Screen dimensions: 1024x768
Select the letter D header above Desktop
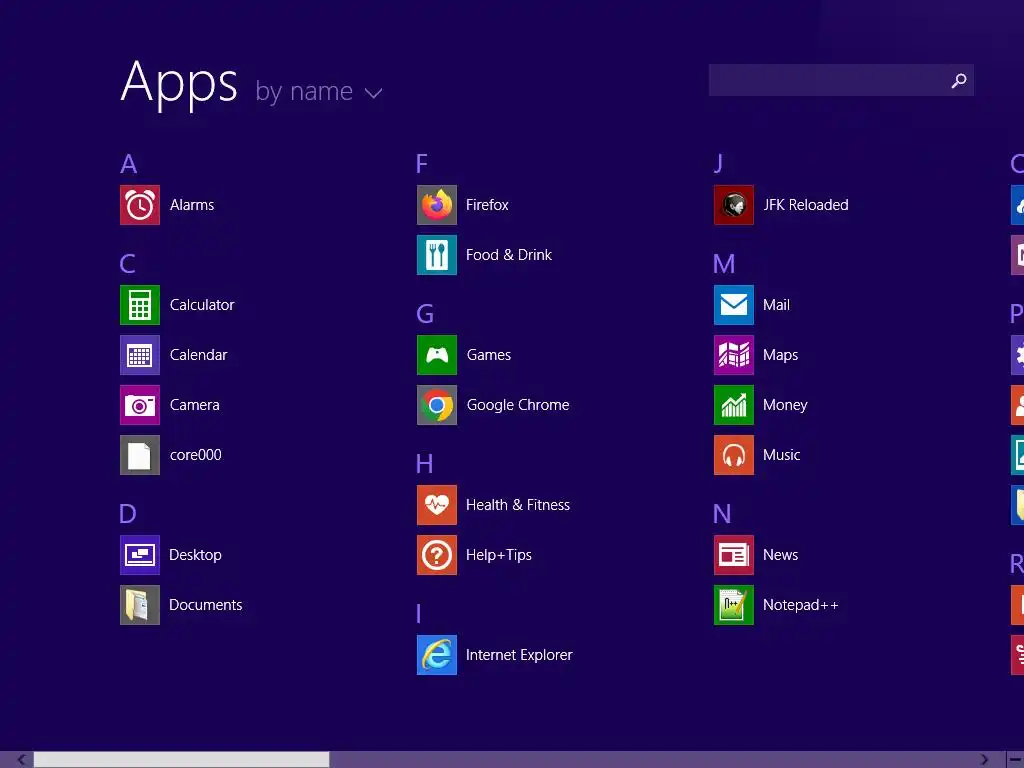pos(128,514)
